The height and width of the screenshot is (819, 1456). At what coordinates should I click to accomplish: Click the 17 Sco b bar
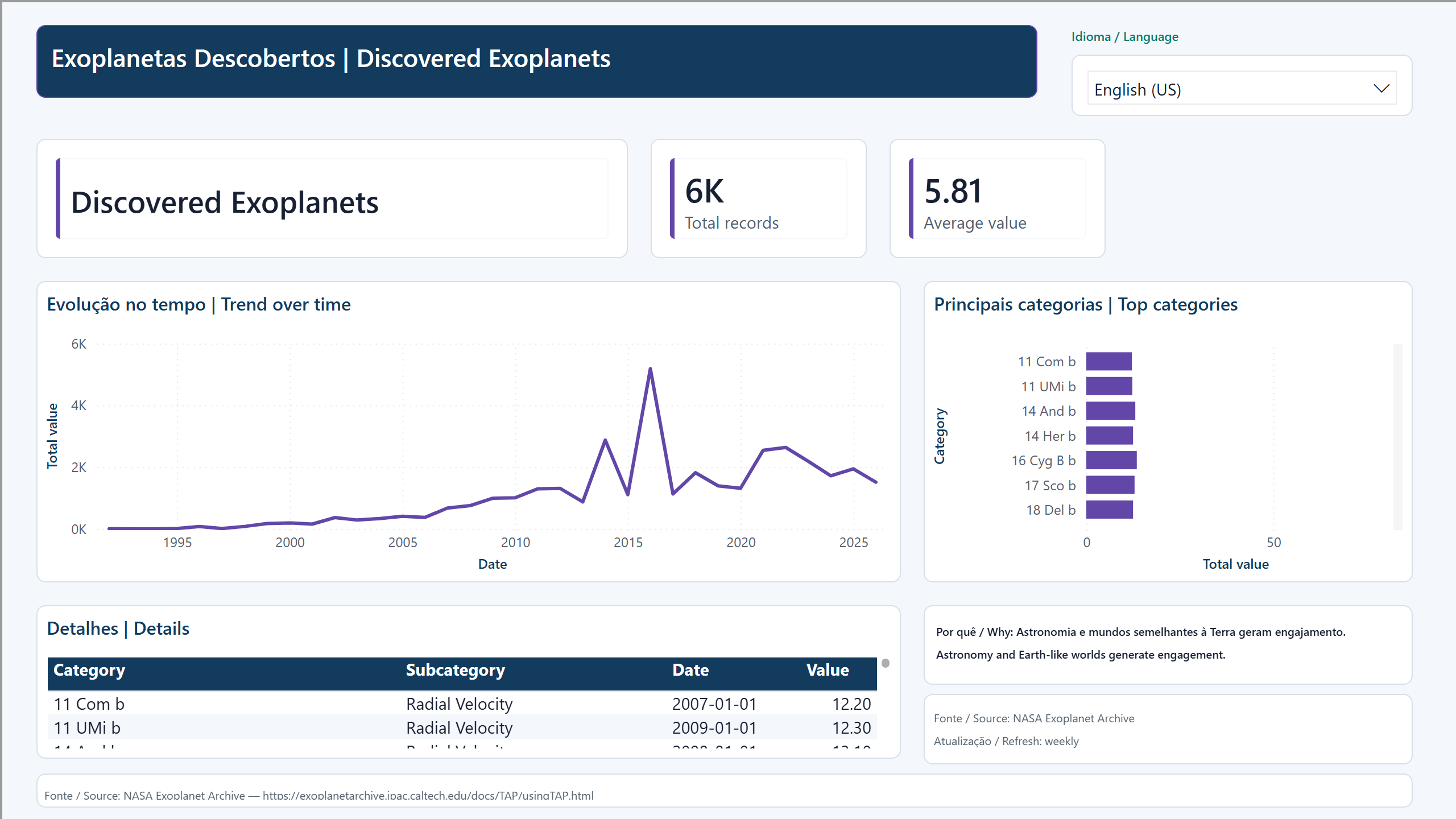click(x=1110, y=485)
